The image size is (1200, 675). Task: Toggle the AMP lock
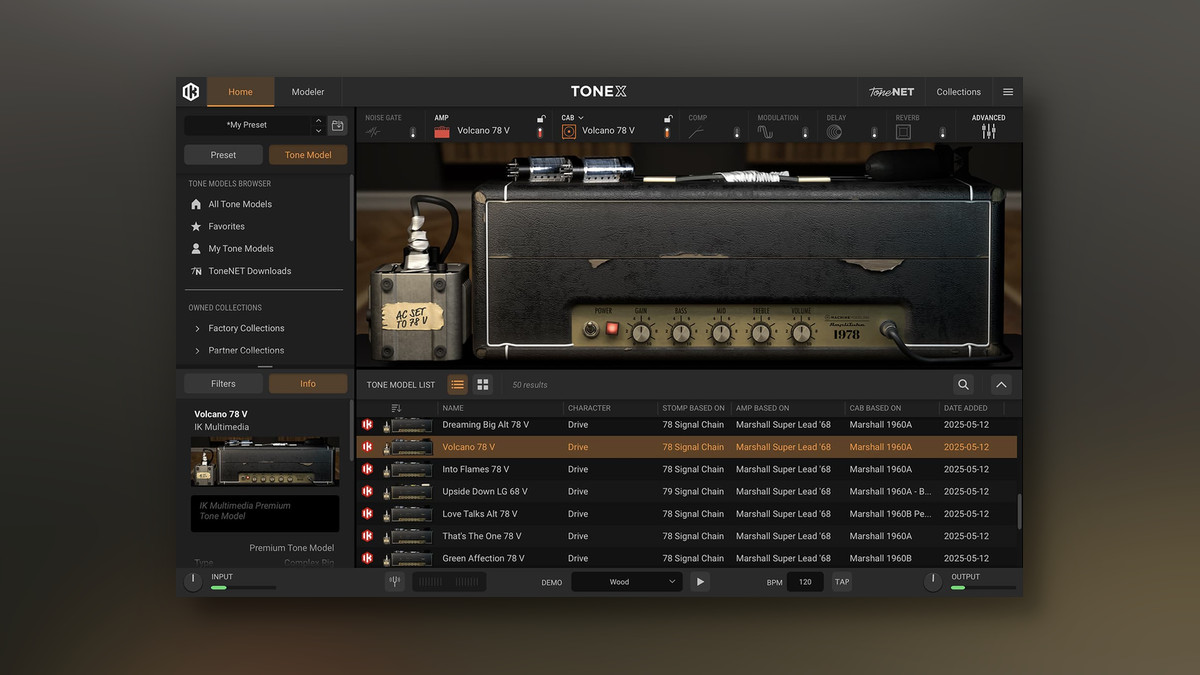(x=541, y=119)
